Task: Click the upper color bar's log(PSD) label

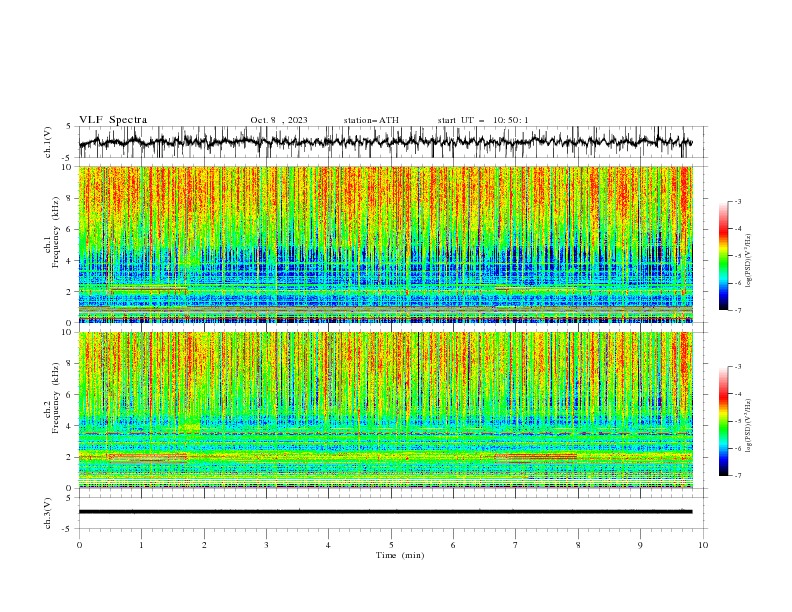Action: [x=748, y=260]
